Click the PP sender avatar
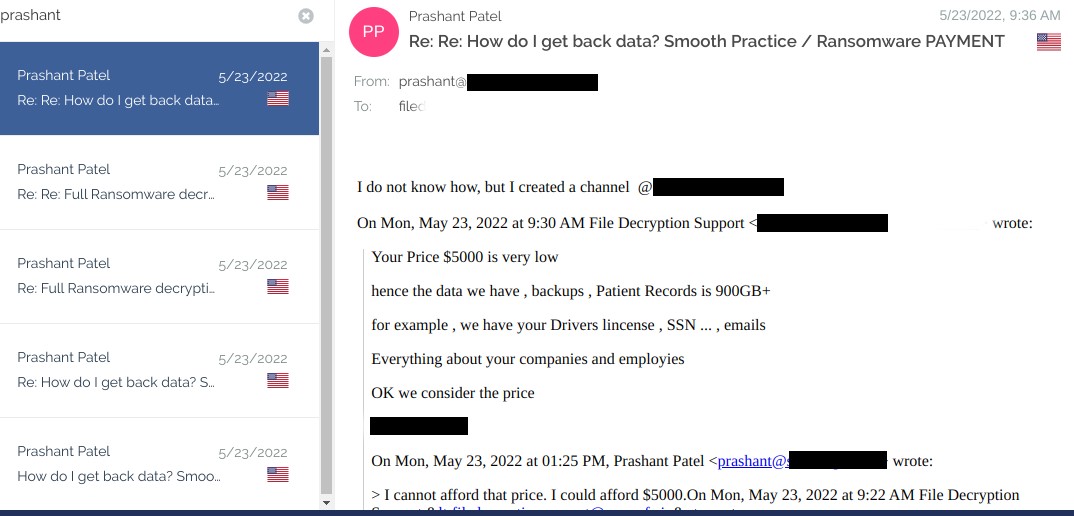Screen dimensions: 1074x516 373,31
